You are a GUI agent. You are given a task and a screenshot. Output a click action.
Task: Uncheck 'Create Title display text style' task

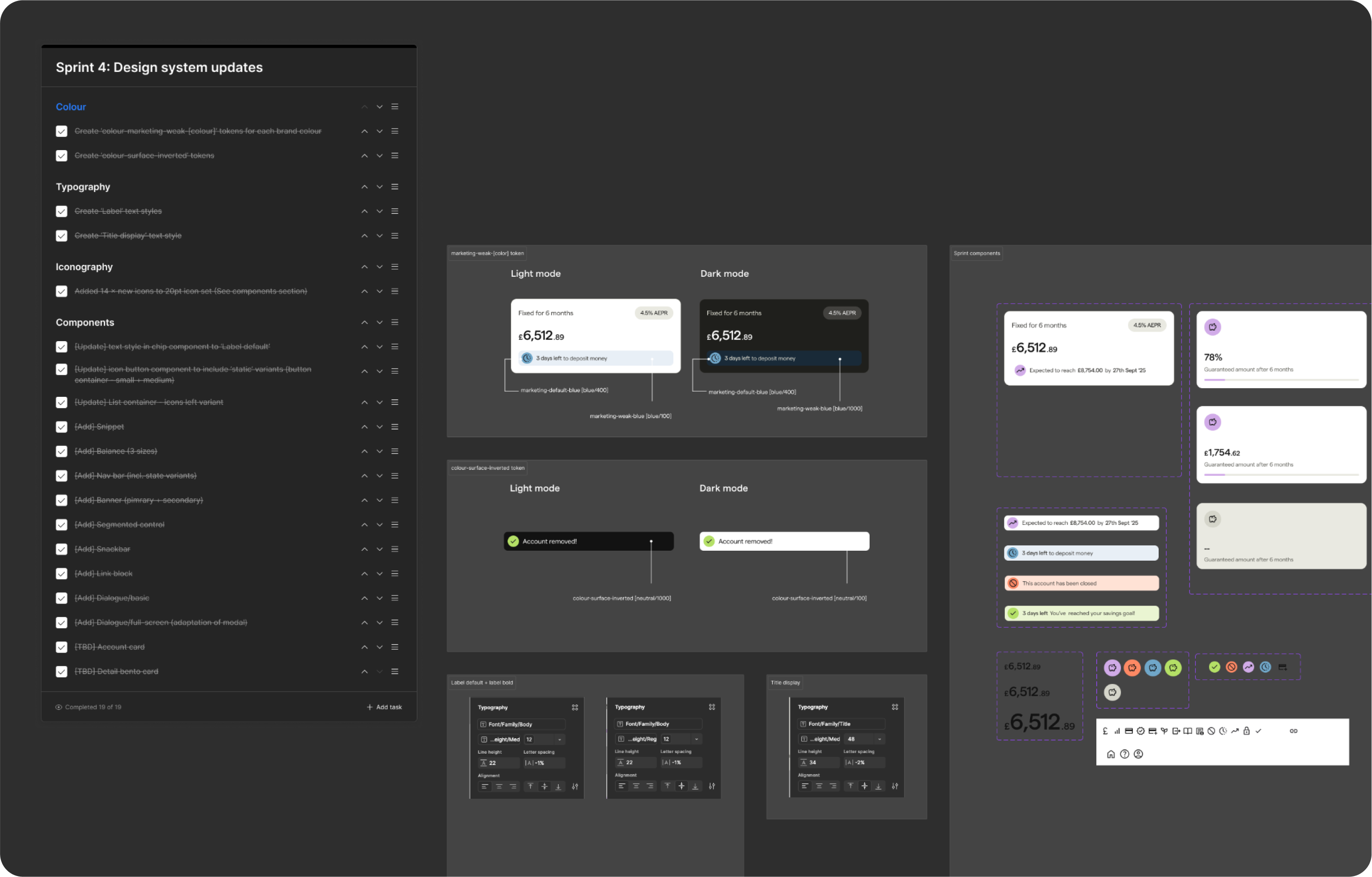click(x=61, y=236)
